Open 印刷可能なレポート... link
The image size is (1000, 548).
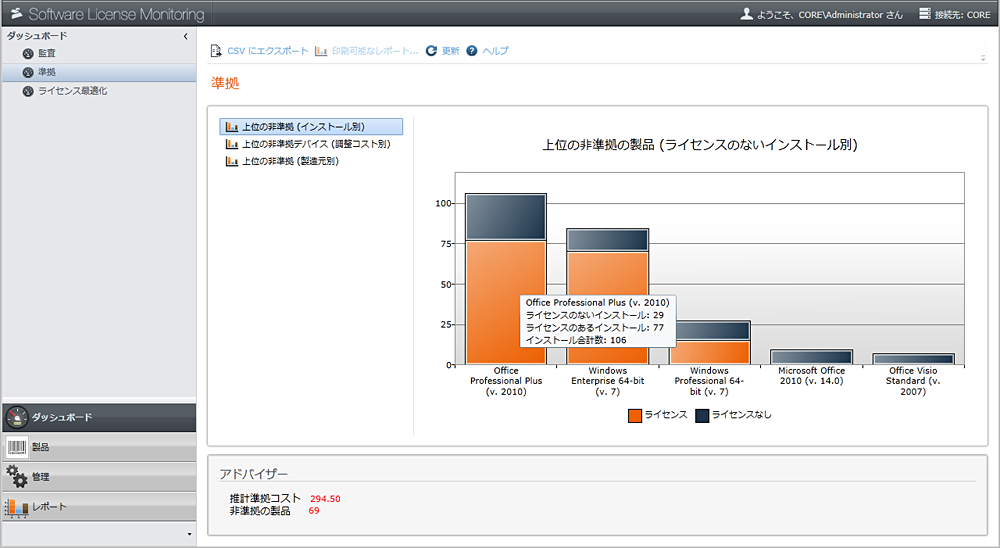375,51
